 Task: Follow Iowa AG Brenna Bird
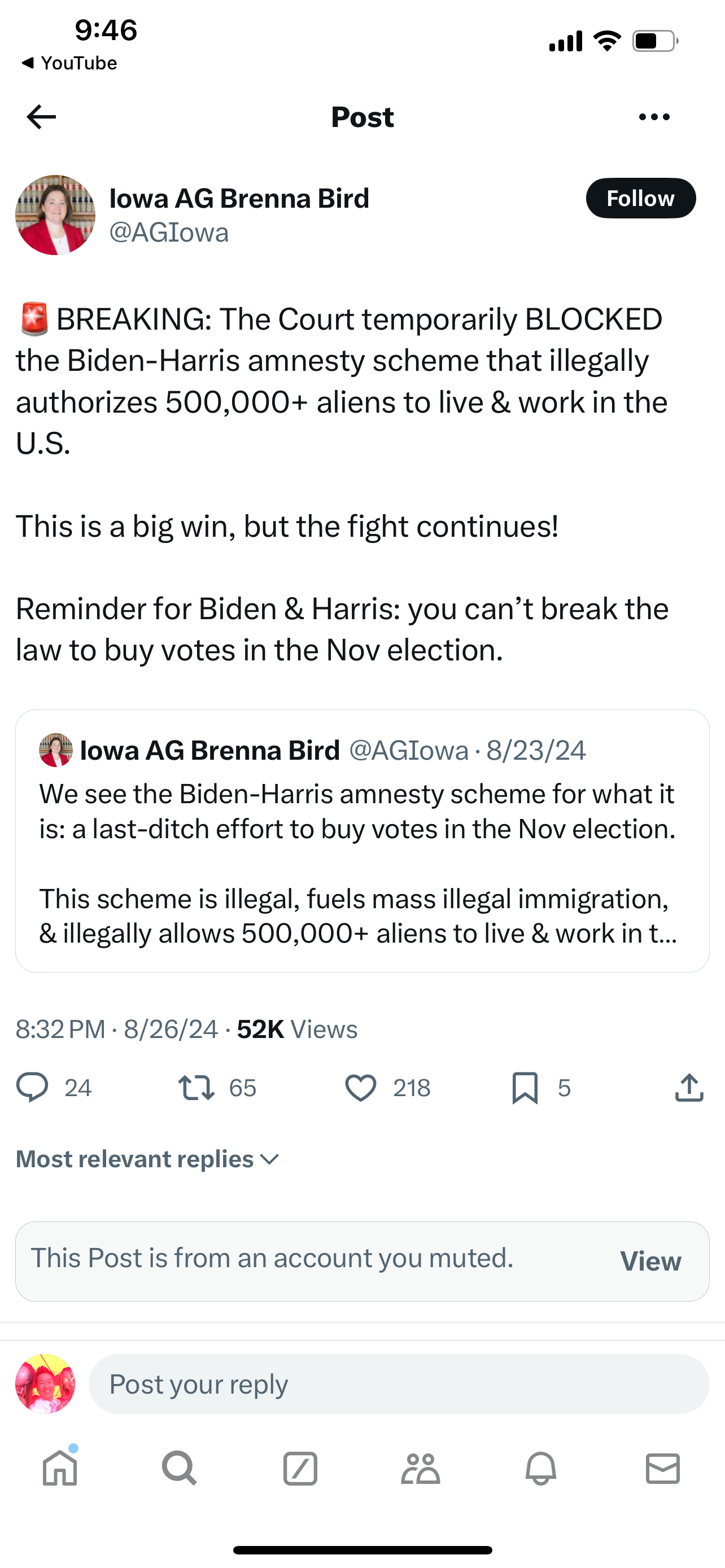point(640,199)
